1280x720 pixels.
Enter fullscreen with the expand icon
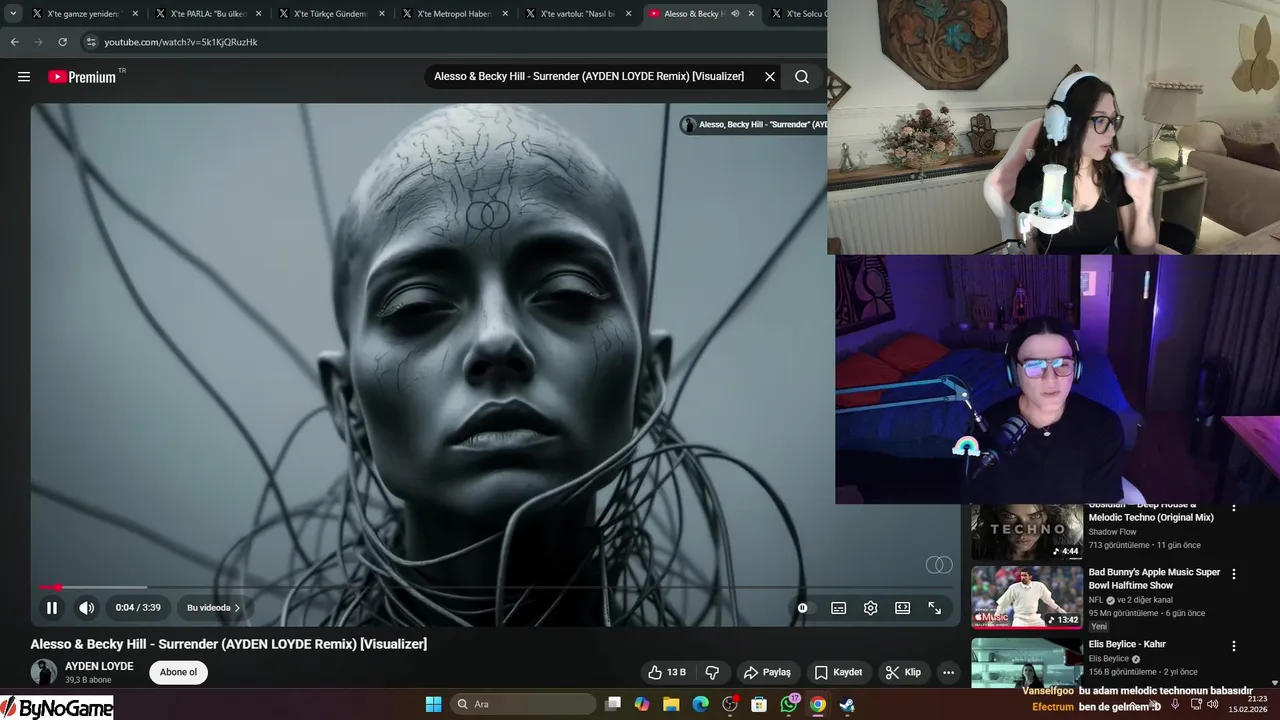coord(934,607)
